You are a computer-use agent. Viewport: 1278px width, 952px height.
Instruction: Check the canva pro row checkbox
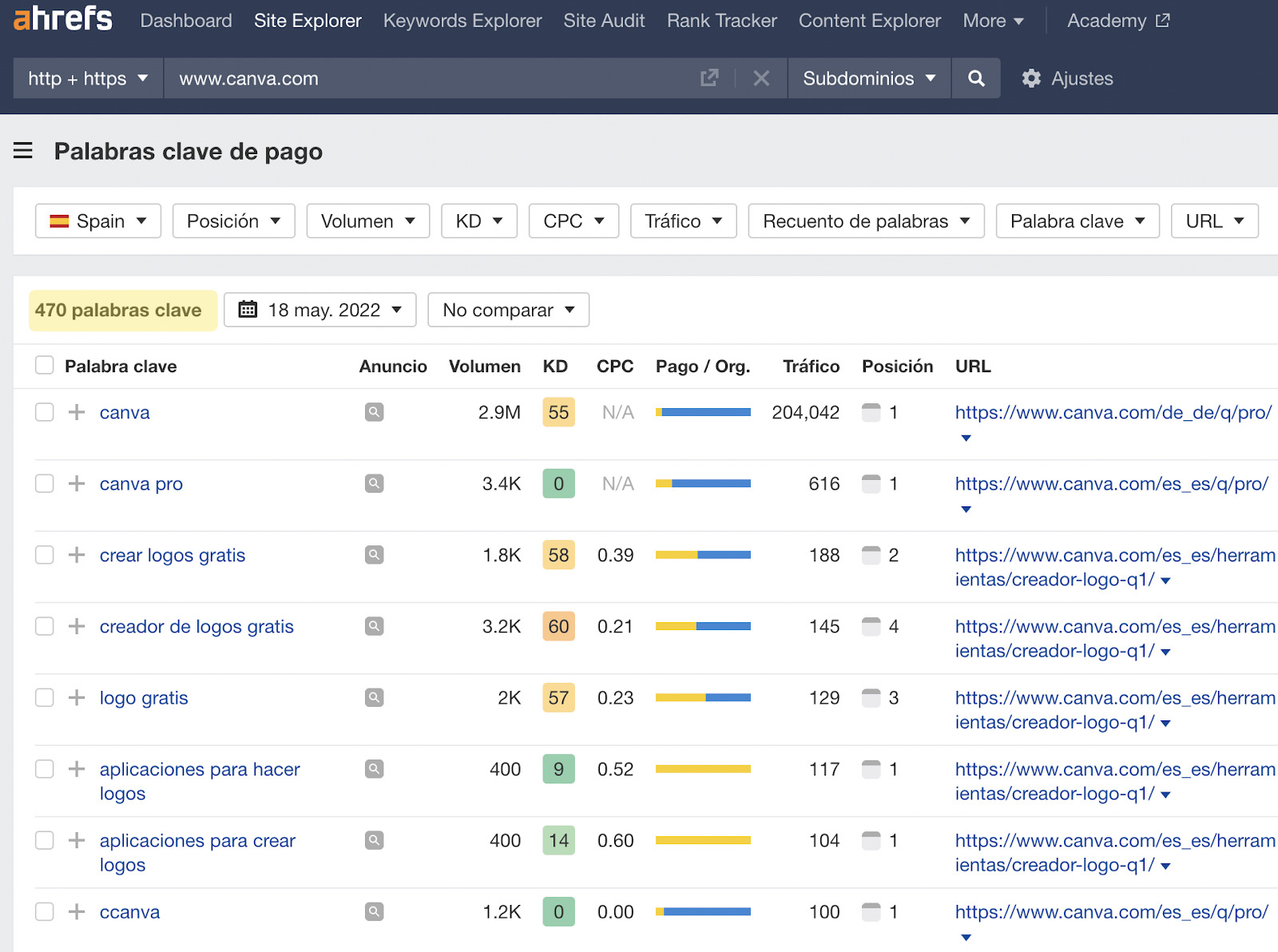(45, 483)
